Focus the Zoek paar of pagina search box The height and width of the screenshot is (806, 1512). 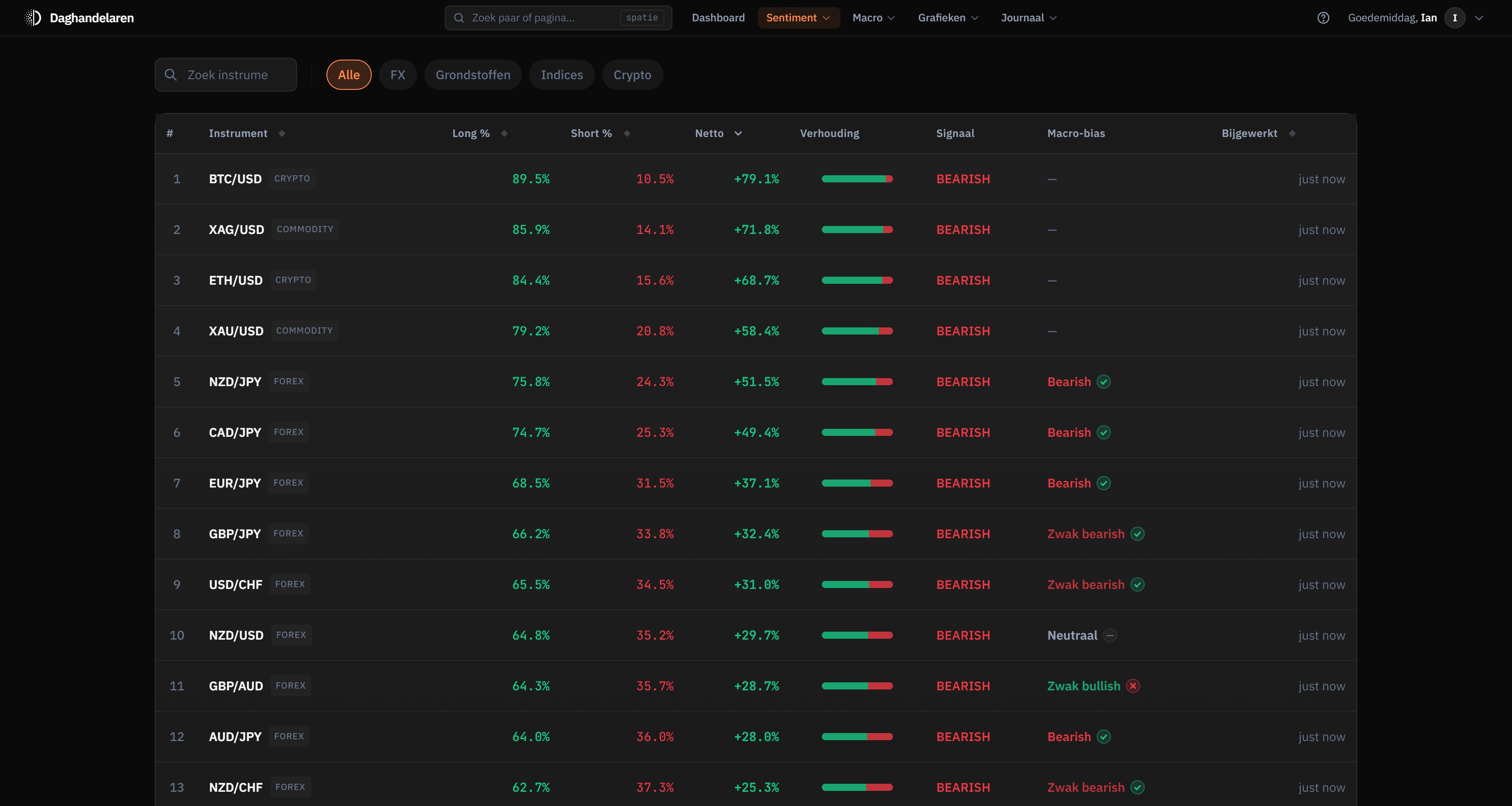click(558, 18)
